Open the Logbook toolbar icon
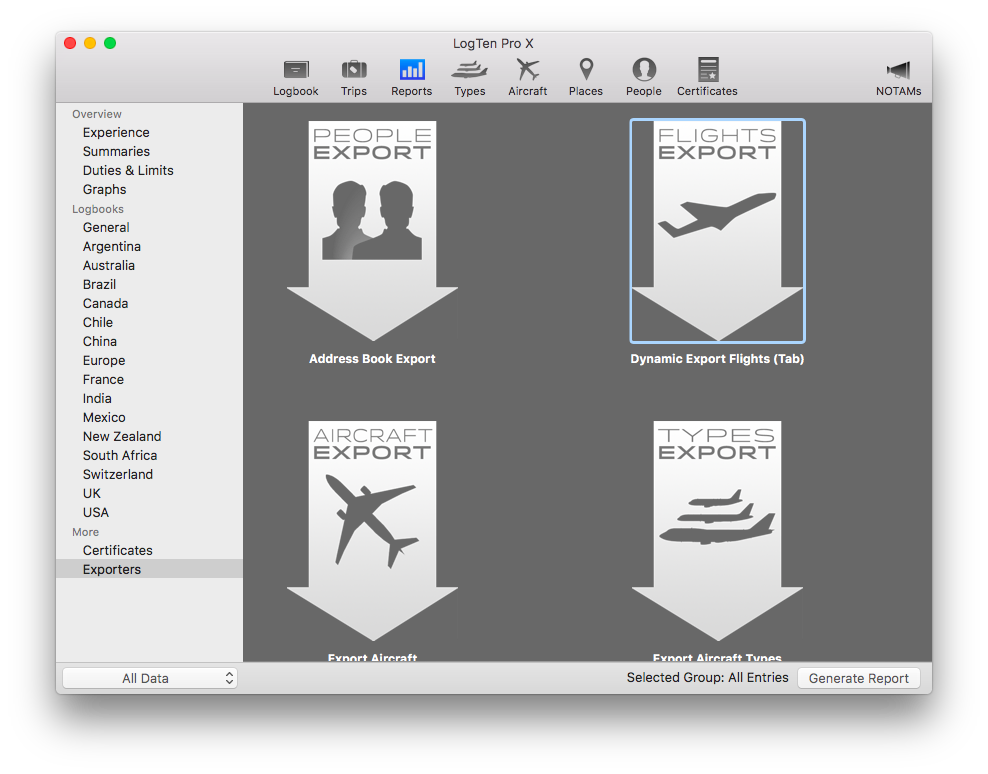 296,71
